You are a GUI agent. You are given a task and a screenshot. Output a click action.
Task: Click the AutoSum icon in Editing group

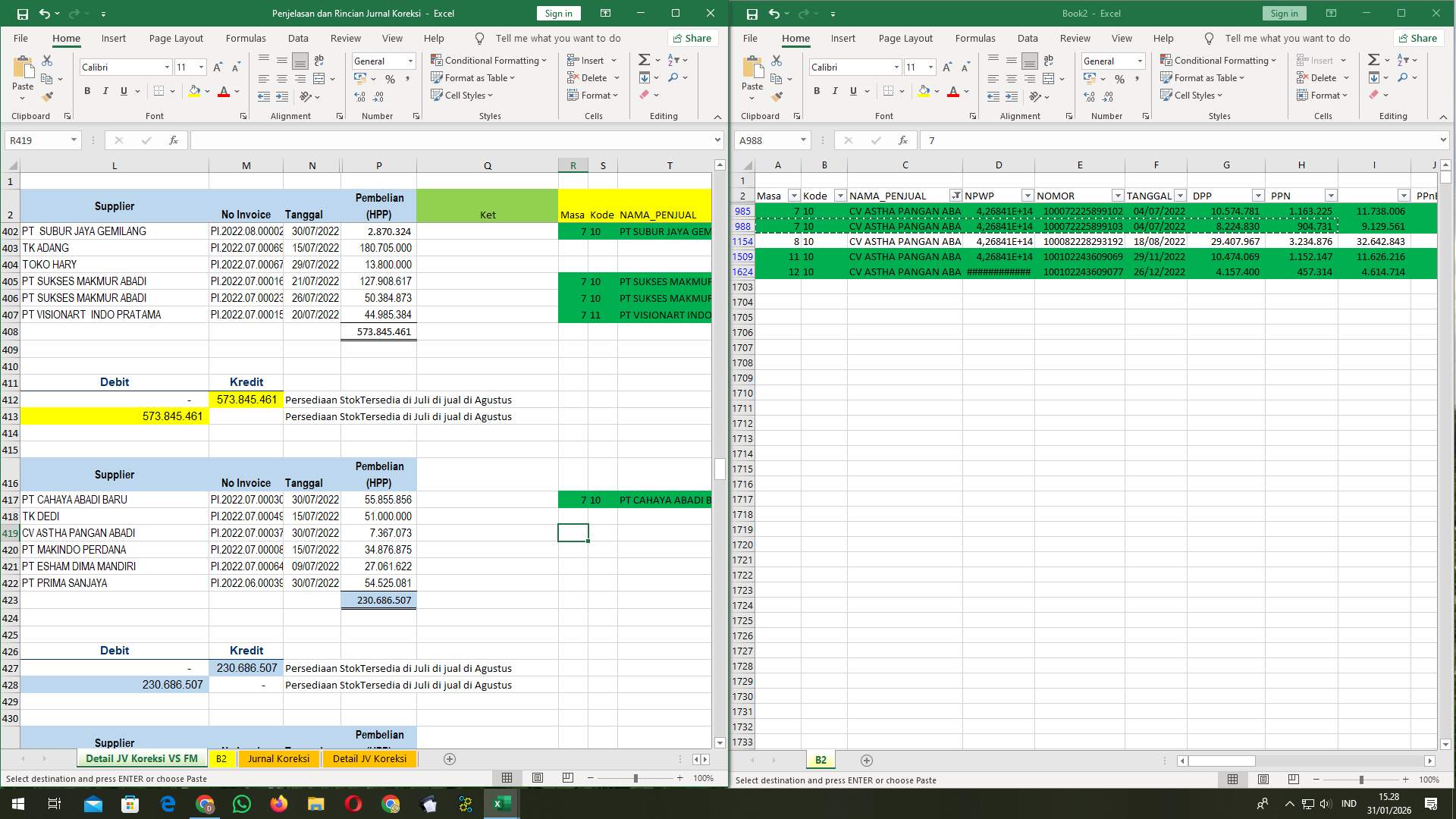pyautogui.click(x=643, y=58)
